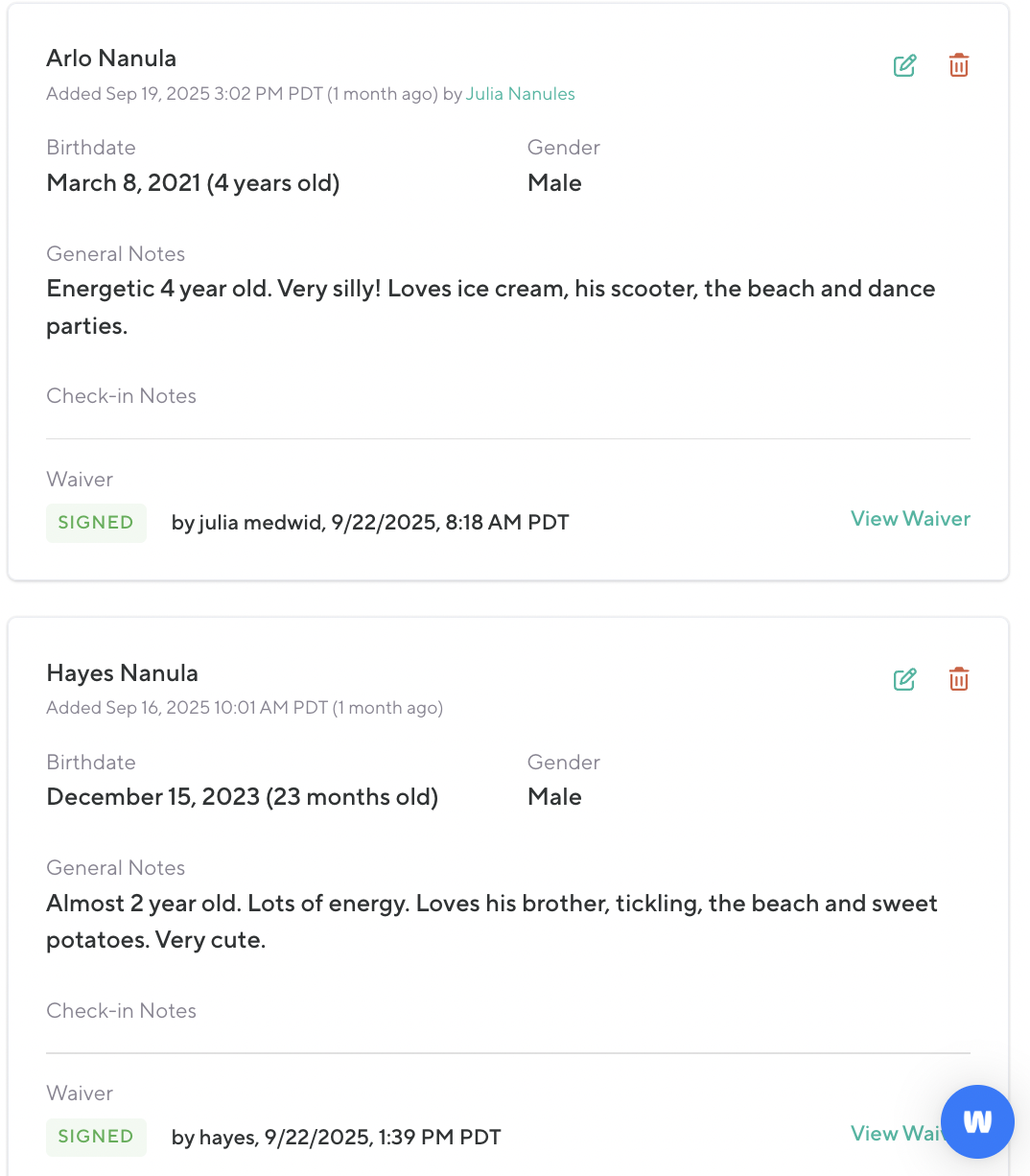Edit Arlo Nanula's profile with pencil icon
This screenshot has height=1176, width=1030.
pyautogui.click(x=904, y=65)
